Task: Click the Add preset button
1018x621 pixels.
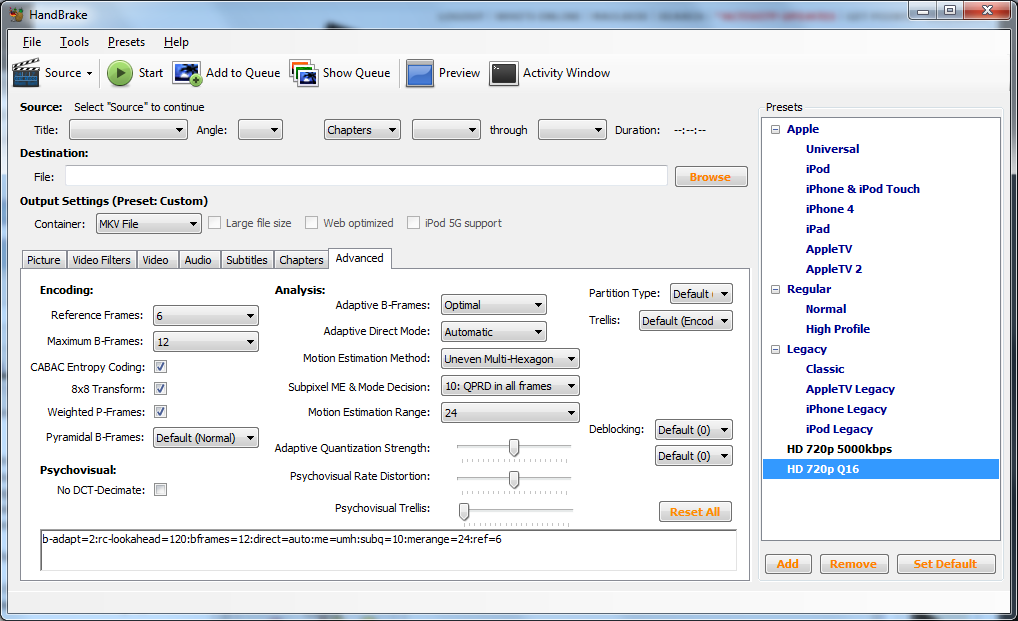Action: coord(788,564)
